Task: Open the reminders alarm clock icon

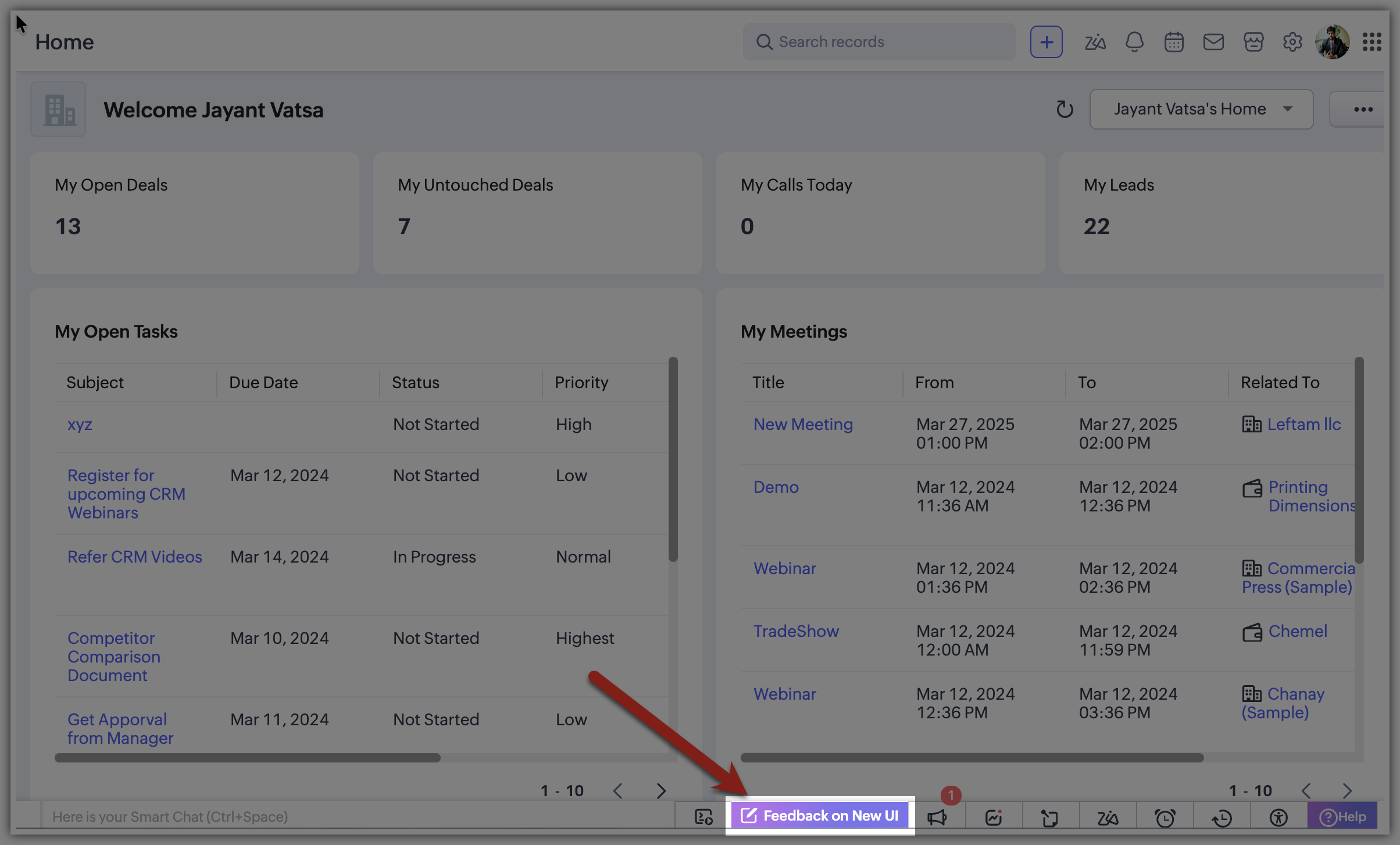Action: coord(1165,818)
